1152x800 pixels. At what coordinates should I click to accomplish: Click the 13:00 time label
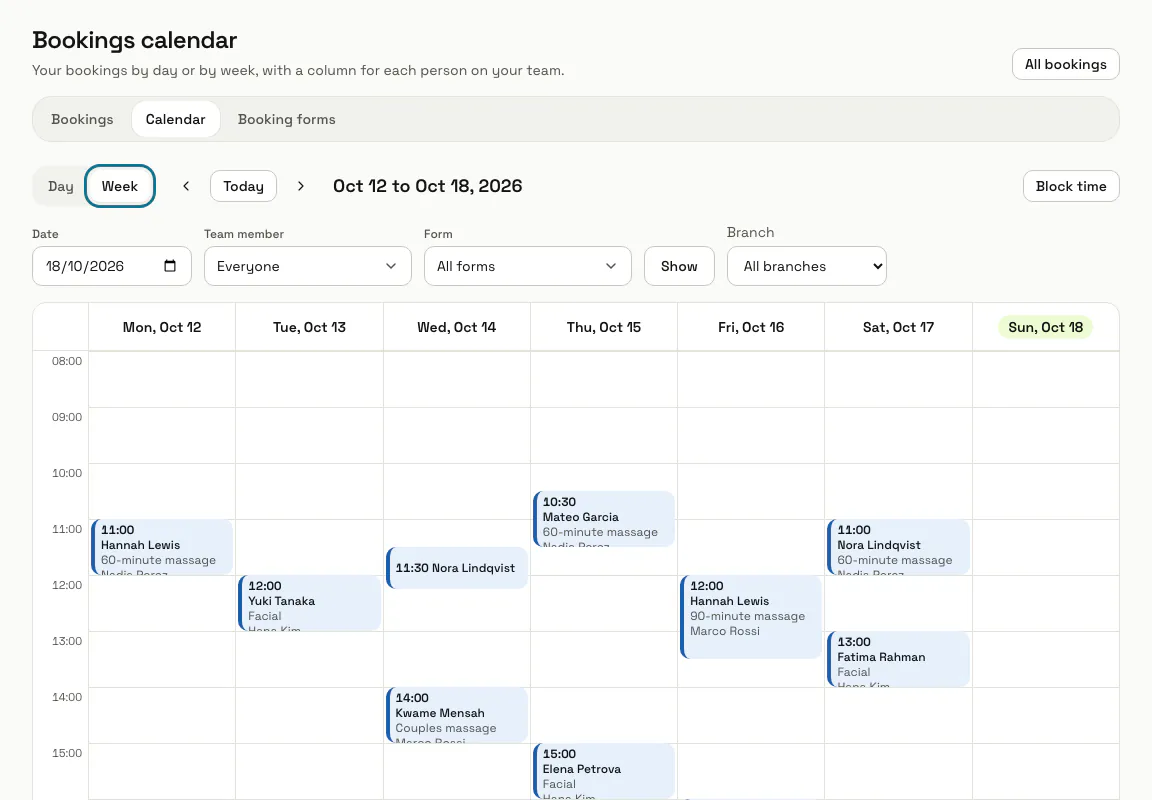coord(67,641)
